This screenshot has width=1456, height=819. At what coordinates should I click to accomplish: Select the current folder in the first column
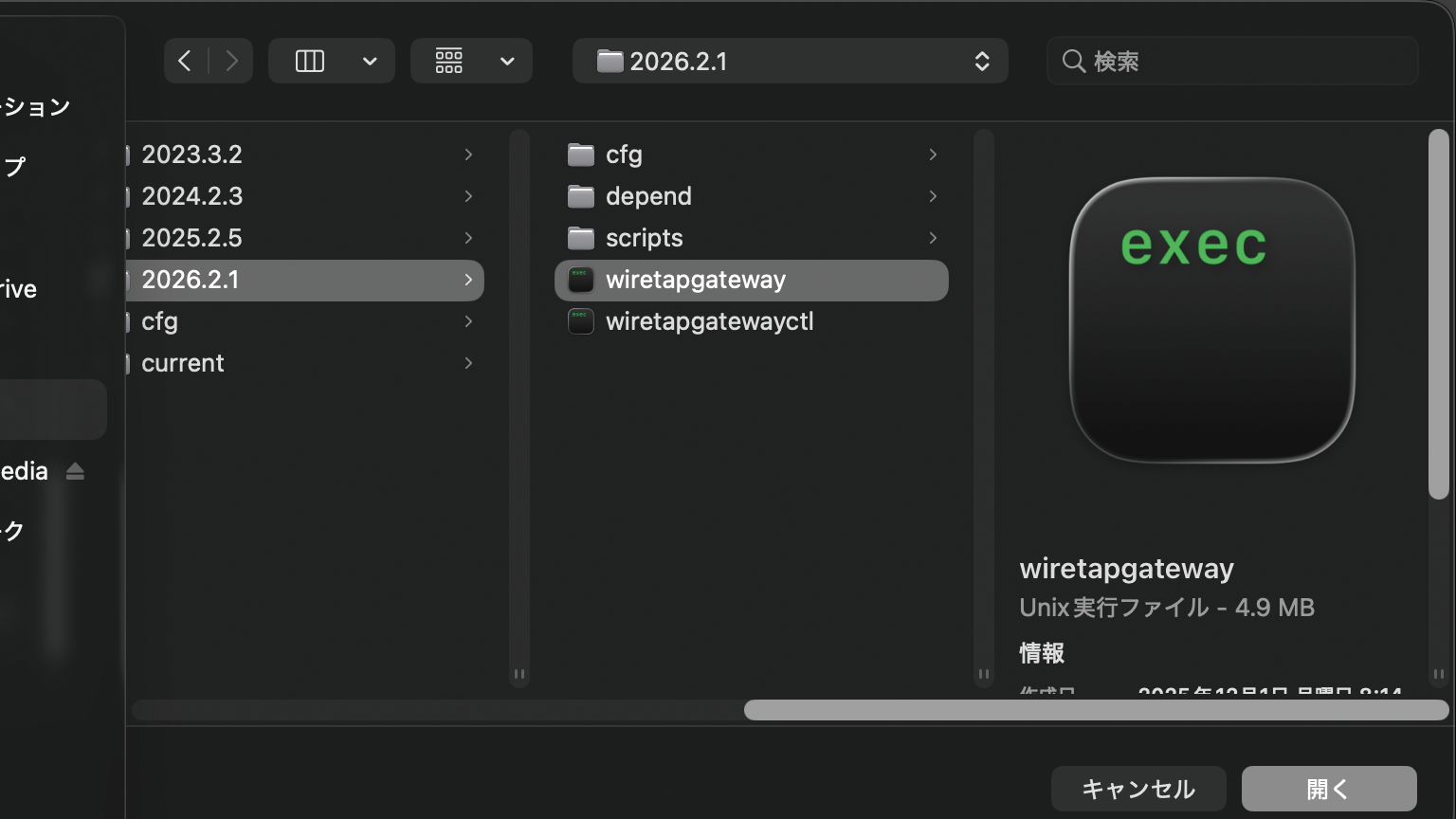[183, 363]
